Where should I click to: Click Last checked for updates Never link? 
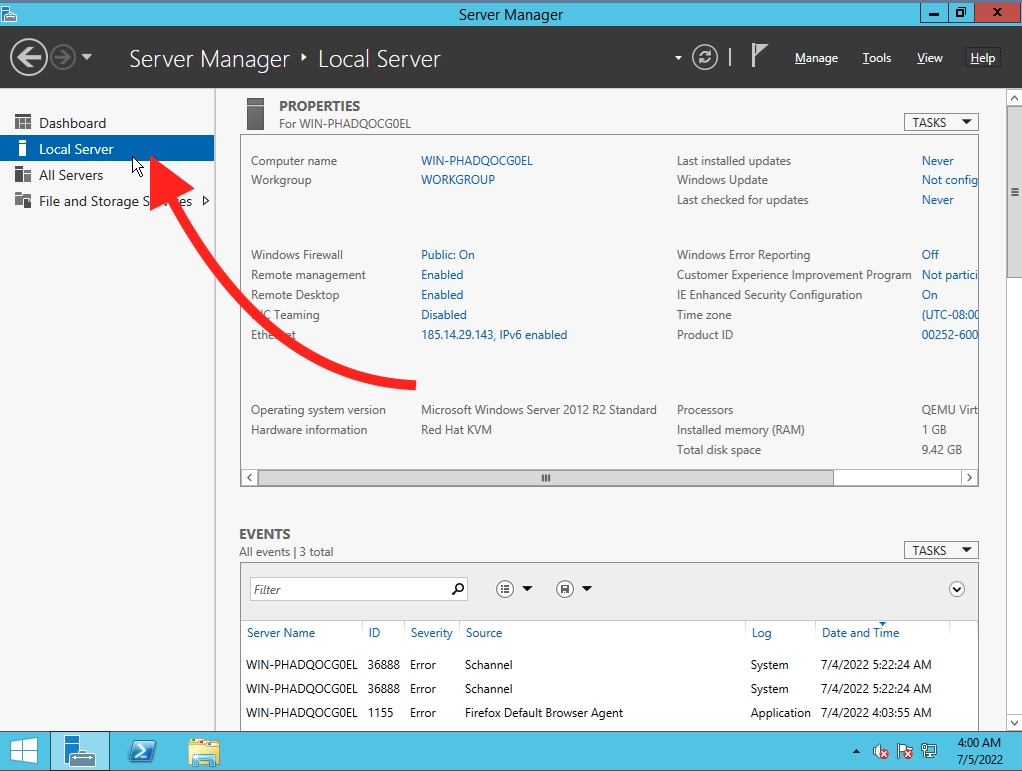click(x=937, y=200)
